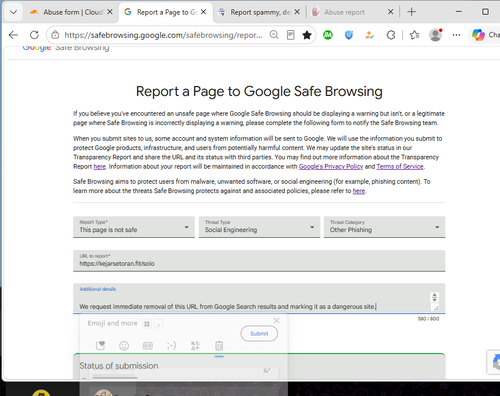Image resolution: width=500 pixels, height=396 pixels.
Task: Open clipboard history tab in emoji panel
Action: (x=219, y=346)
